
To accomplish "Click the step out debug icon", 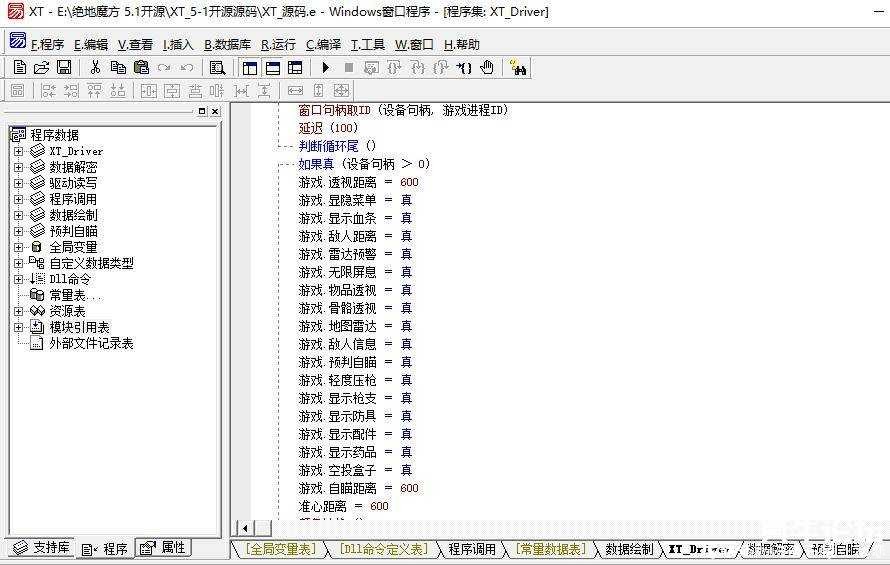I will tap(440, 68).
